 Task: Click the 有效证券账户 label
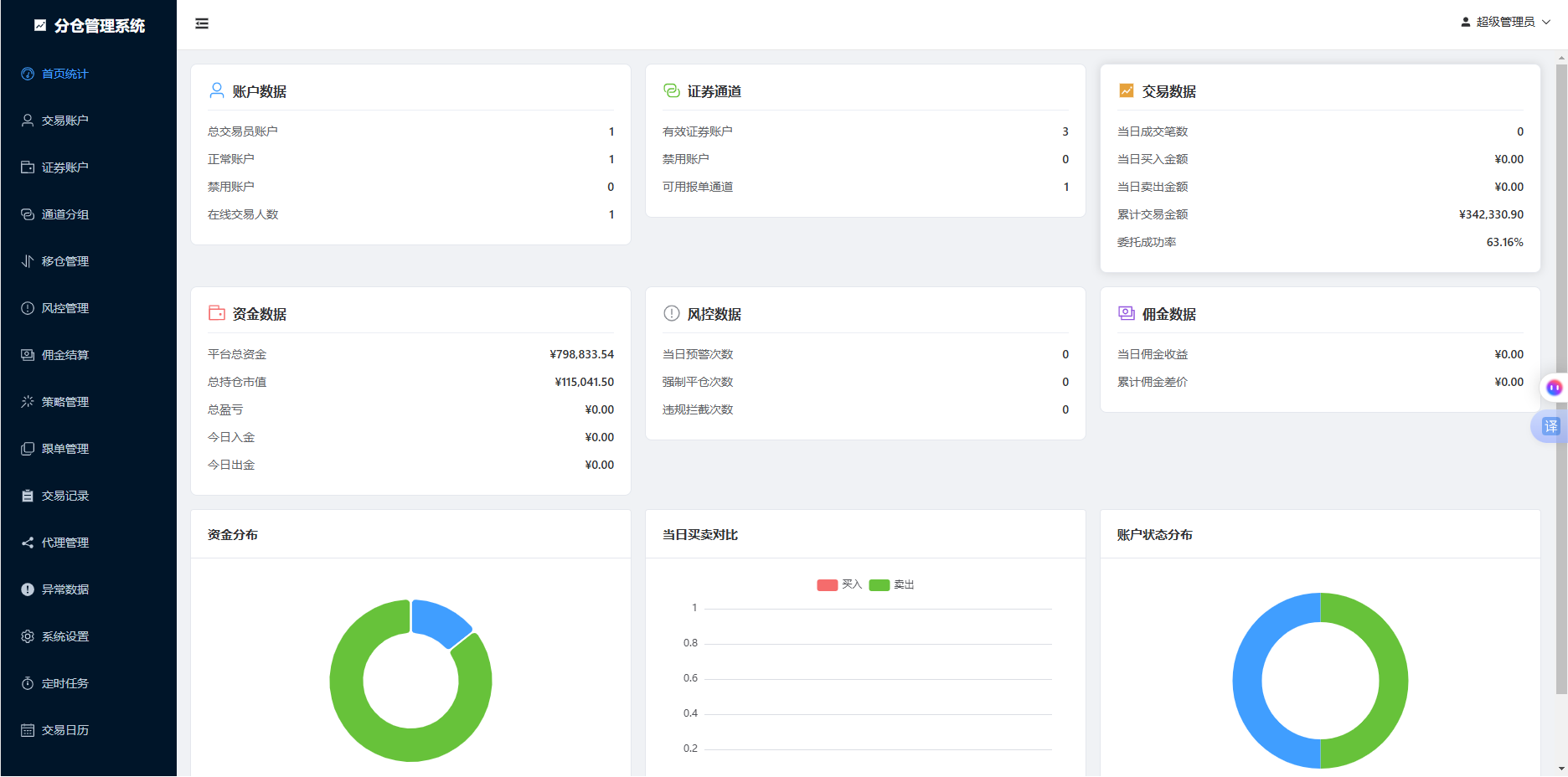(x=698, y=131)
